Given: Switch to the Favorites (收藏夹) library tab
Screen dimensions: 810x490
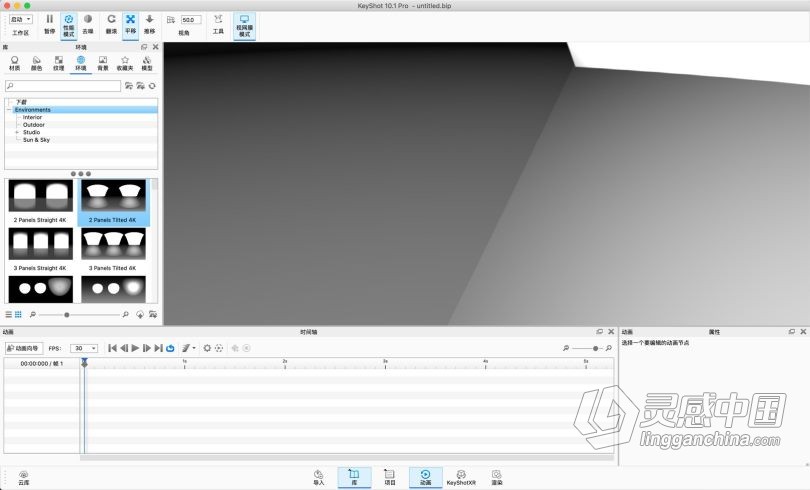Looking at the screenshot, I should tap(124, 64).
